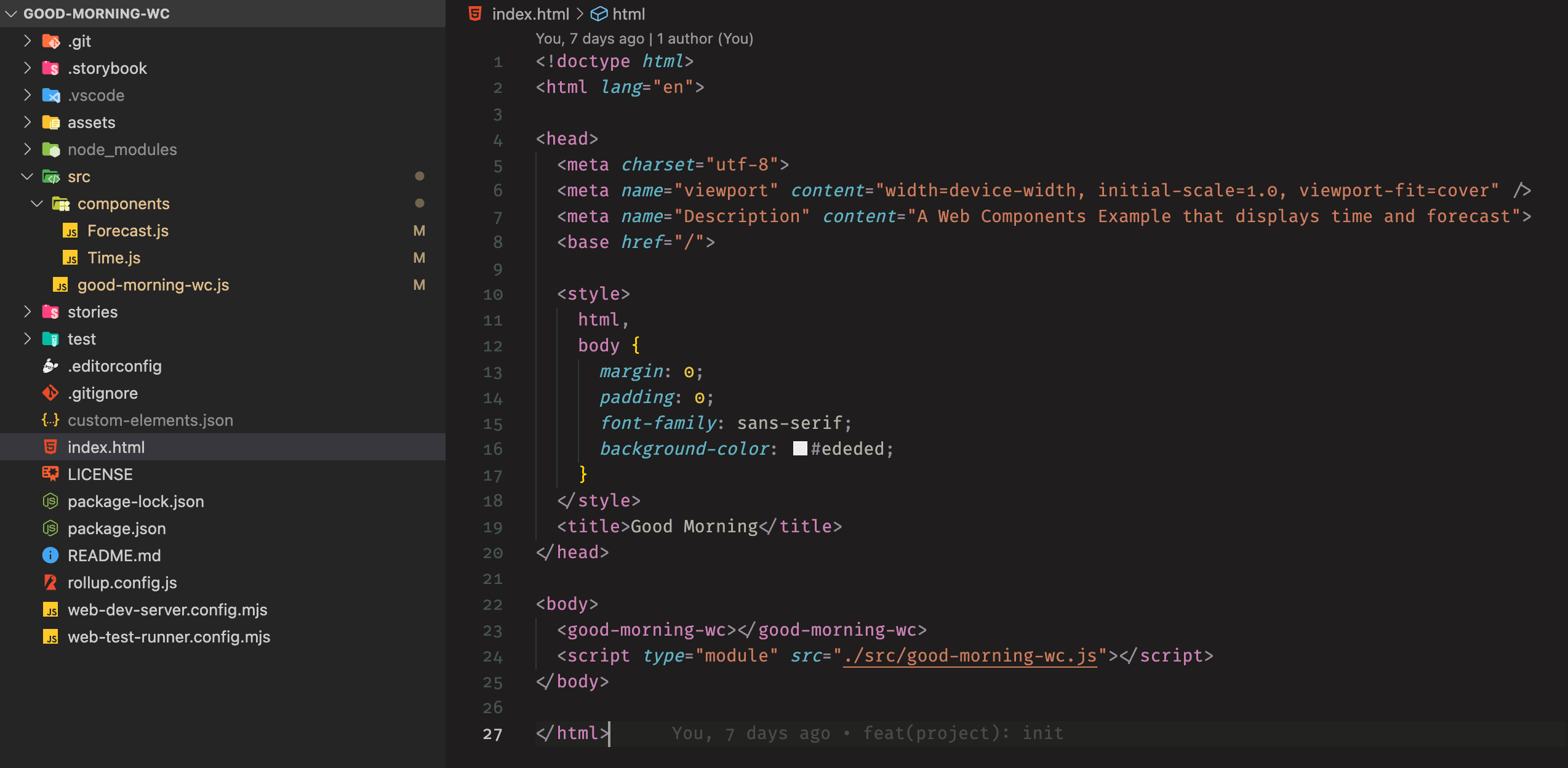Click the 'sans-serif' value in code
1568x768 pixels.
point(790,423)
